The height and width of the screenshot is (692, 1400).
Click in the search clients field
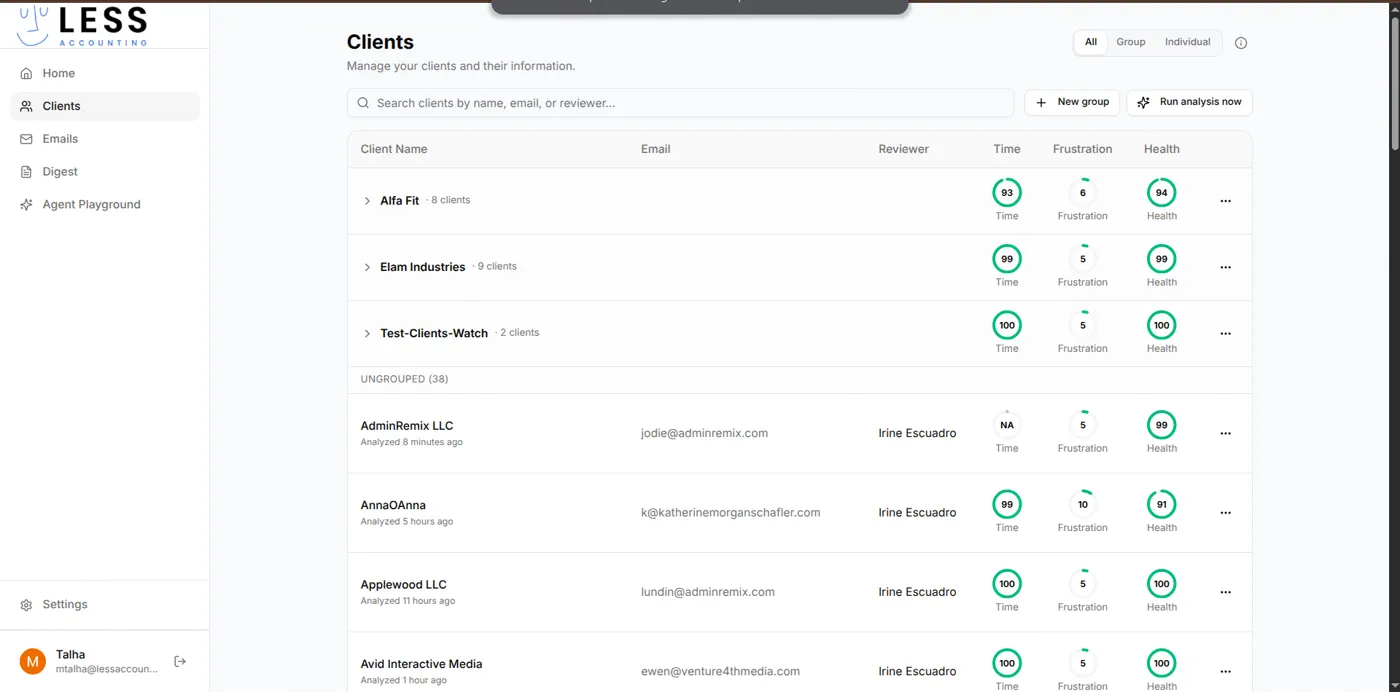click(x=680, y=103)
